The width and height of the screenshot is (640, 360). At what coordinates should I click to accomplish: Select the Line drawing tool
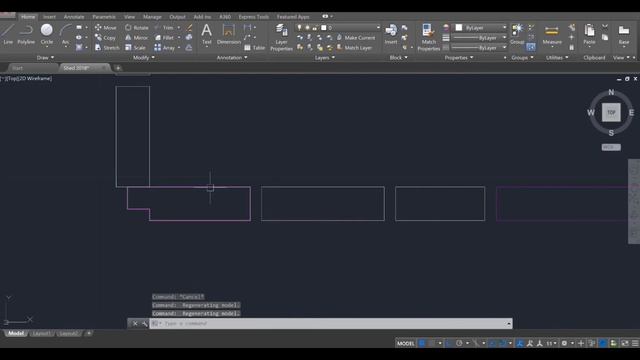click(8, 34)
